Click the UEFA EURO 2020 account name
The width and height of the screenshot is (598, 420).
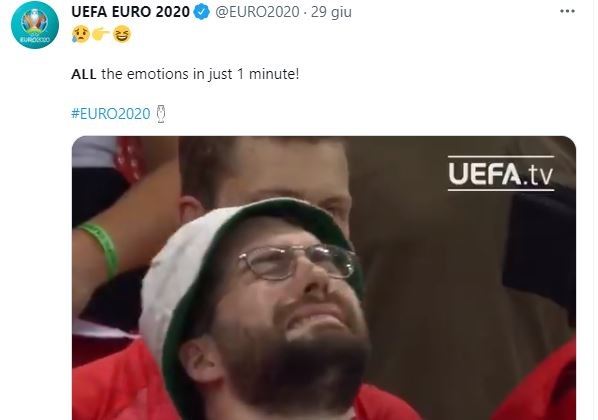pyautogui.click(x=130, y=12)
